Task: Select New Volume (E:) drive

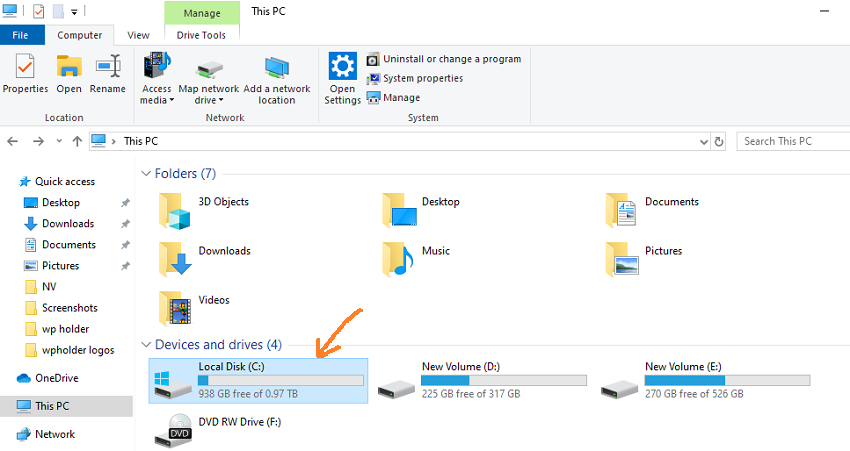Action: click(706, 381)
